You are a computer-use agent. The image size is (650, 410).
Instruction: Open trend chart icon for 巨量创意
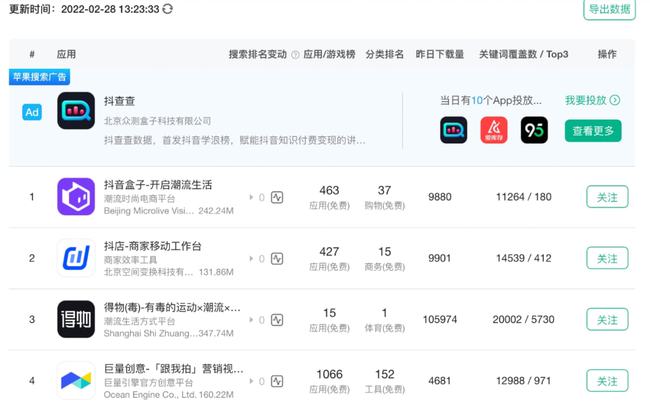click(277, 381)
